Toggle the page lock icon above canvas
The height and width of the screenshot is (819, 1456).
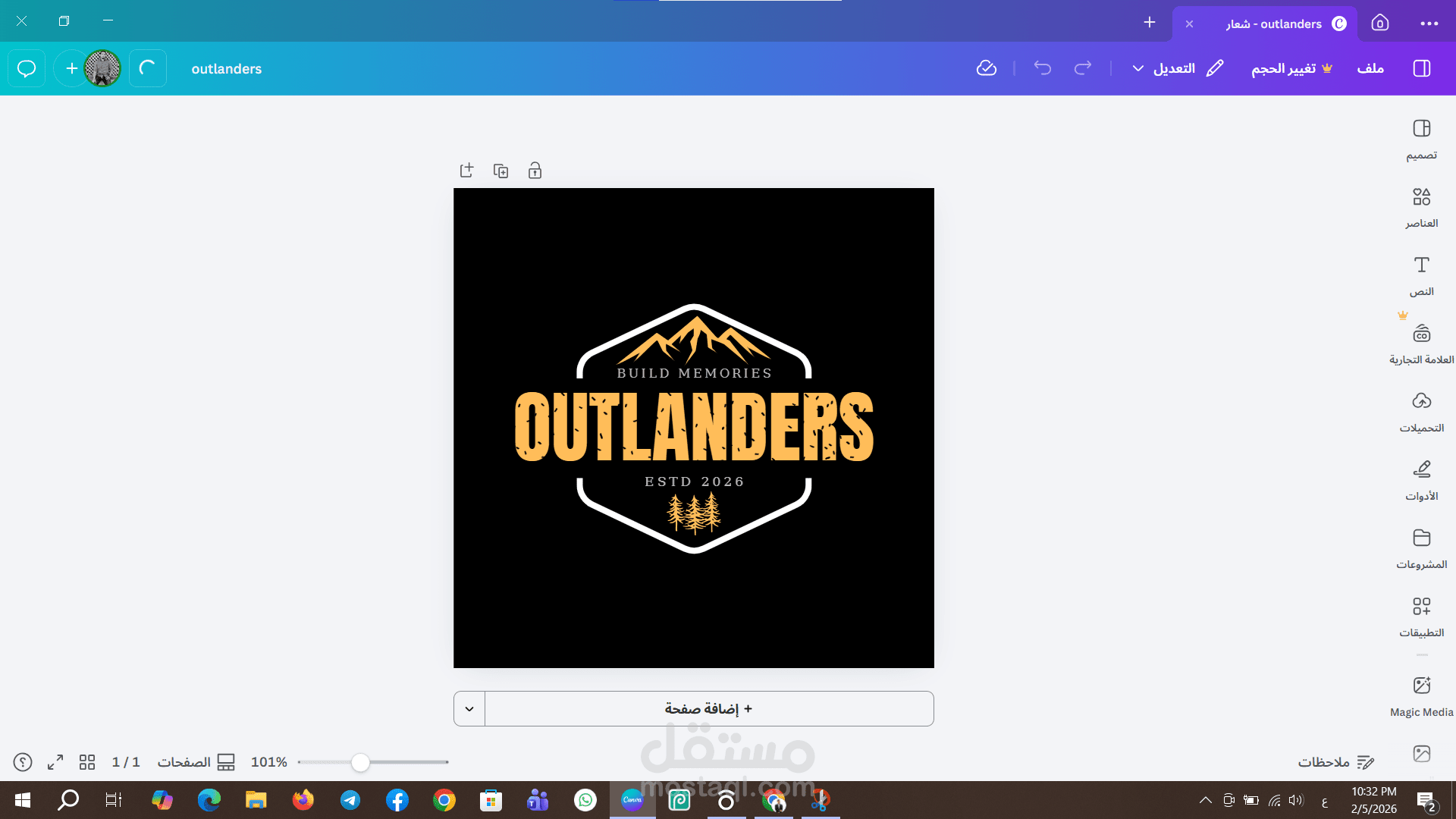[x=535, y=171]
